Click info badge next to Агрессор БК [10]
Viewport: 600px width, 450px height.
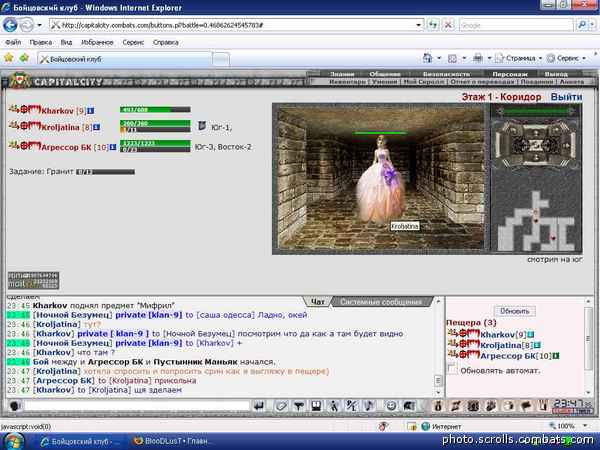coord(113,147)
